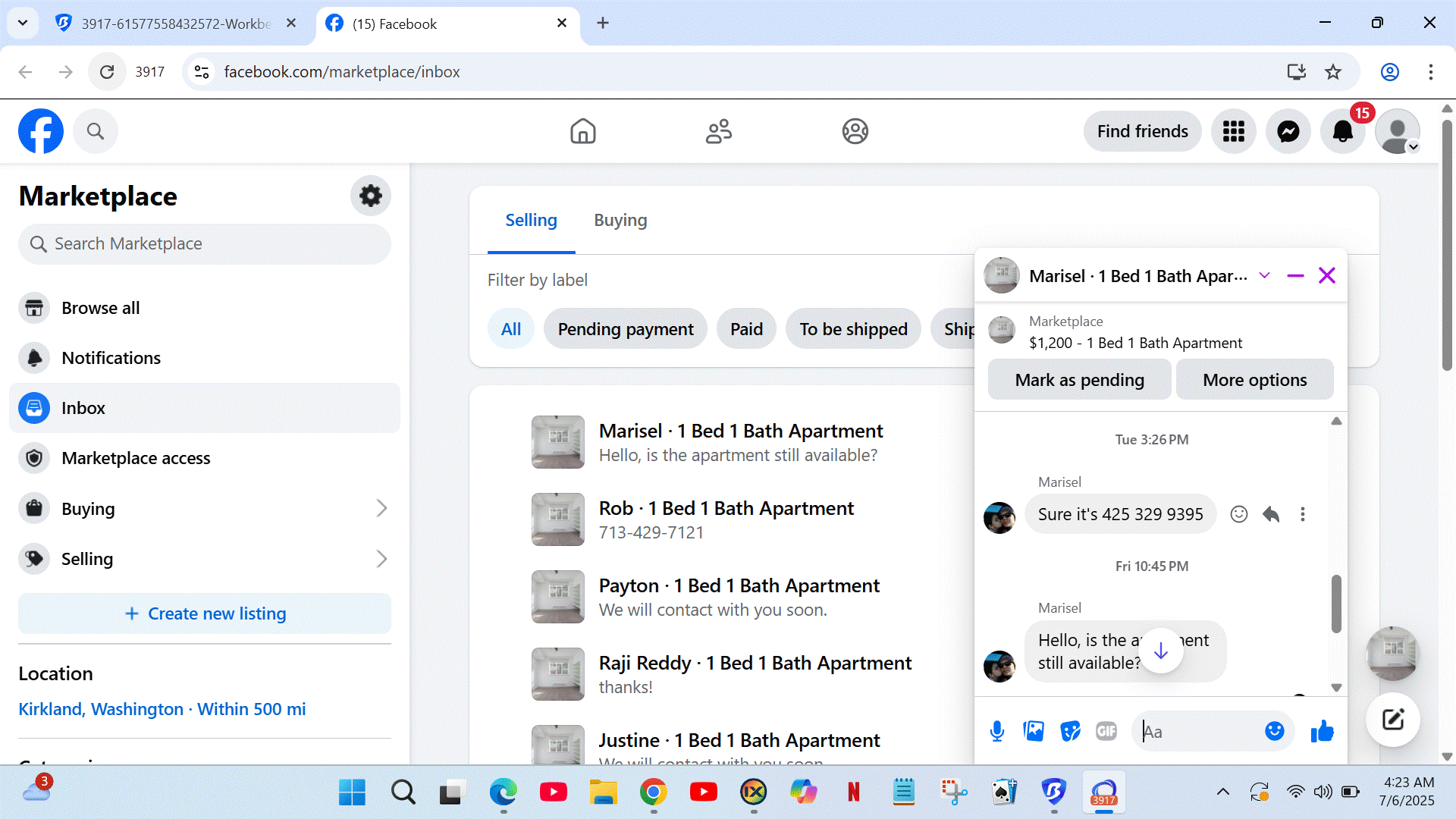Viewport: 1456px width, 819px height.
Task: Click Create new listing
Action: [x=205, y=613]
